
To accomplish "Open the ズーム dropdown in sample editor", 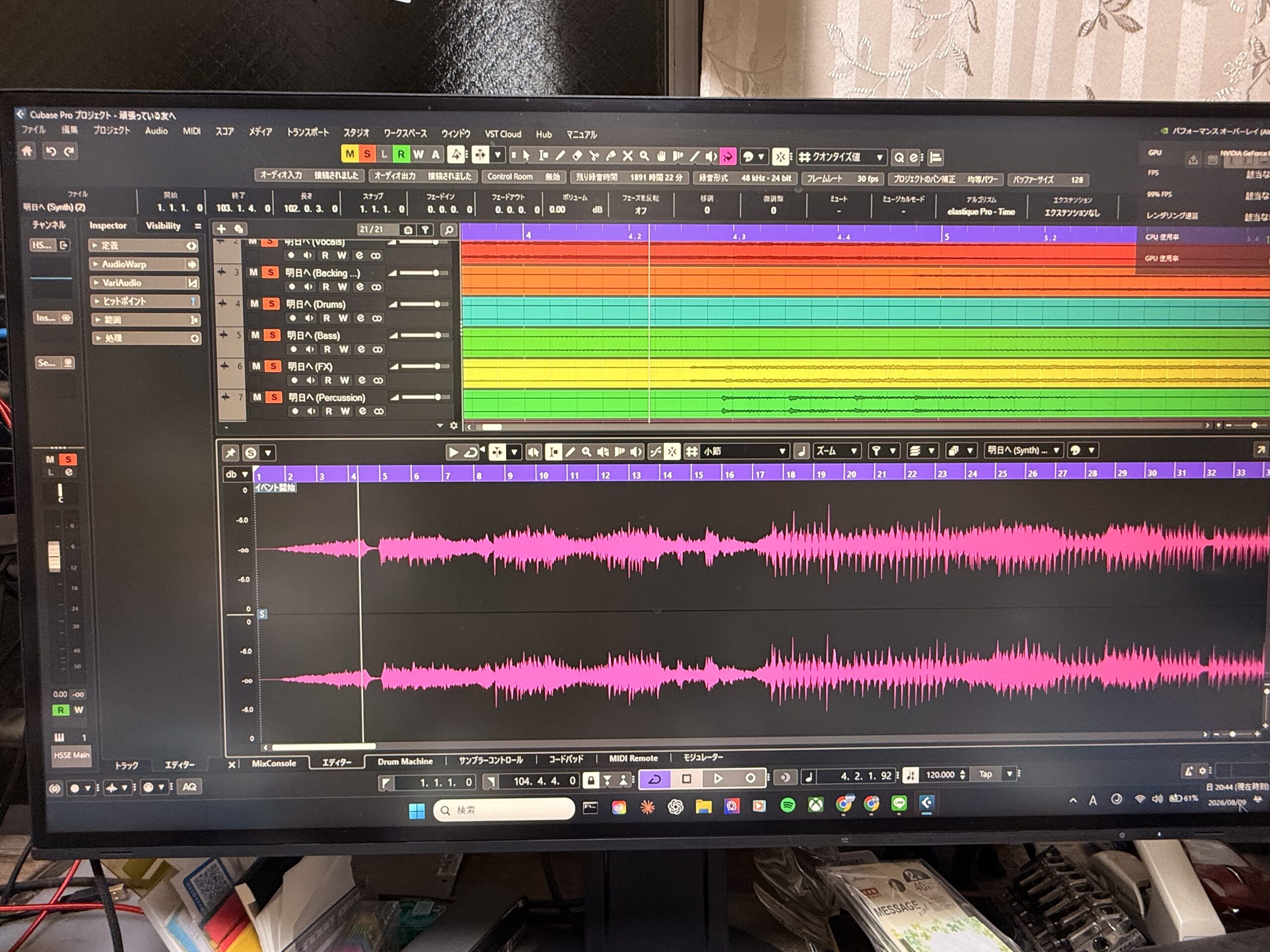I will [x=837, y=451].
